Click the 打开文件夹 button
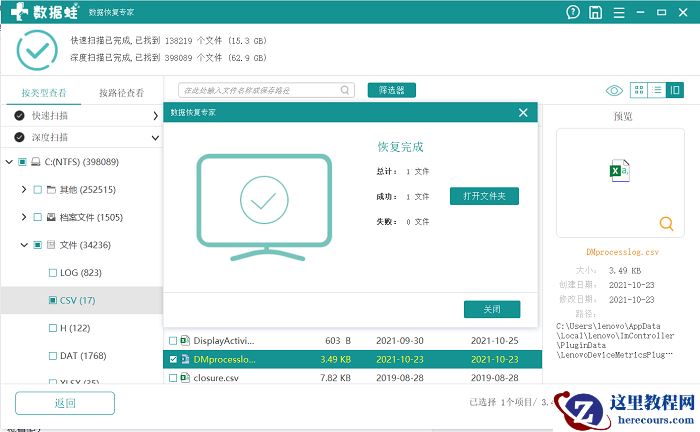Viewport: 700px width, 432px height. click(x=484, y=196)
